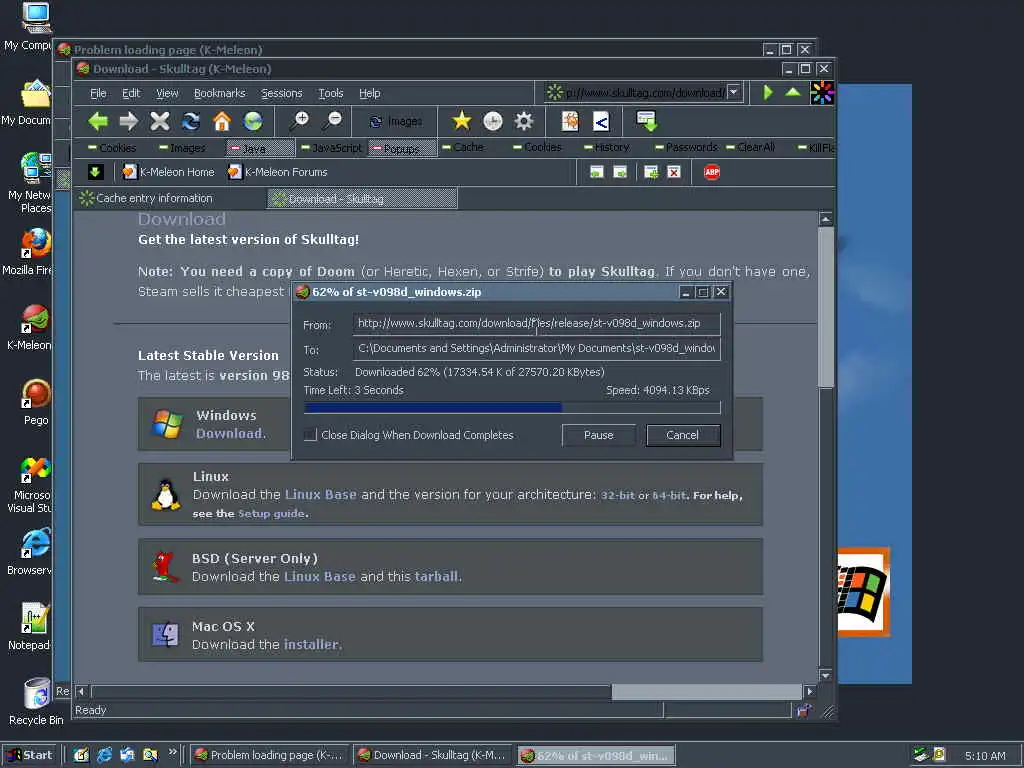Click the vertical scrollbar thumb of page
This screenshot has width=1024, height=768.
point(825,307)
